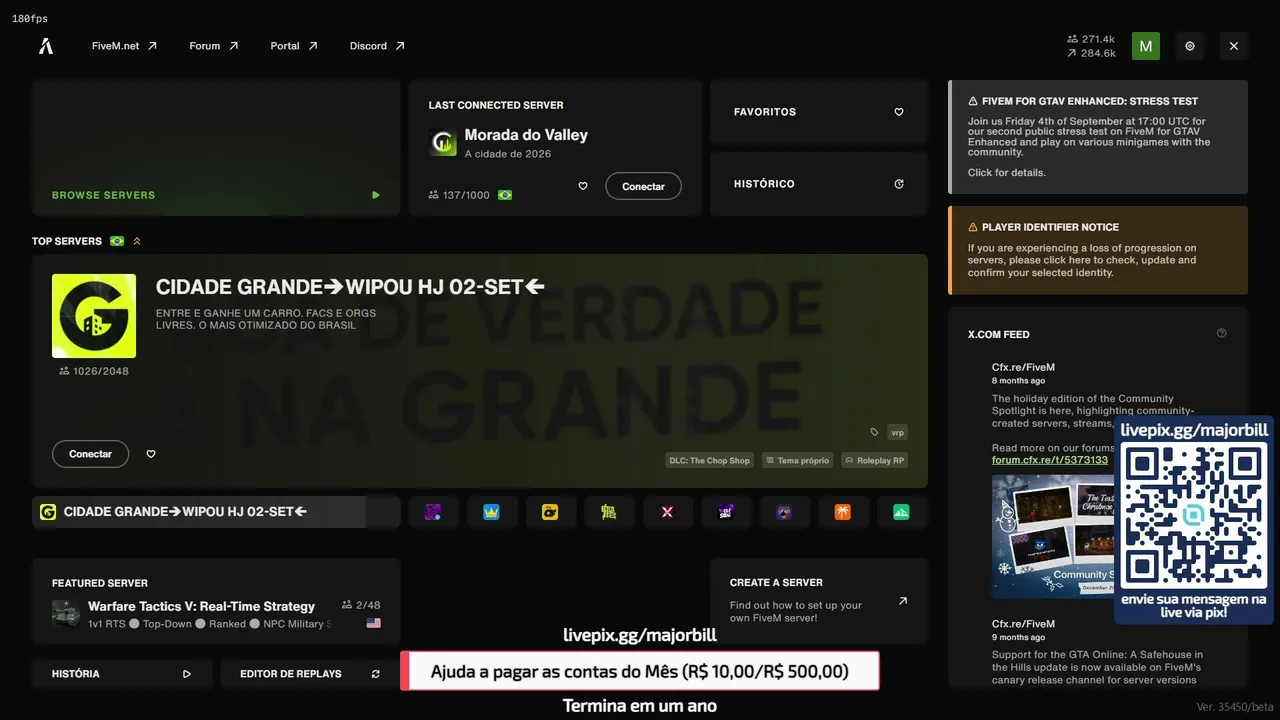Open the settings gear in the header
1280x720 pixels.
(1190, 46)
